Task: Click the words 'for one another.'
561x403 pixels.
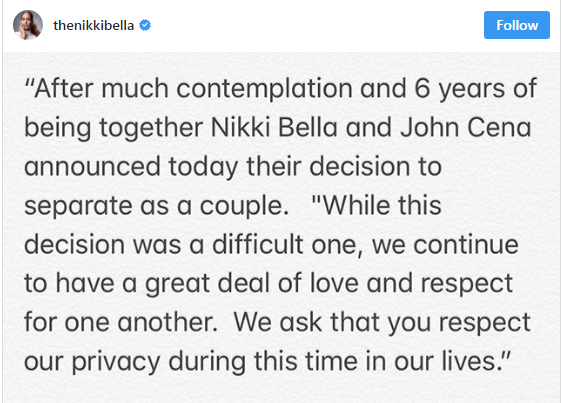Action: point(121,322)
